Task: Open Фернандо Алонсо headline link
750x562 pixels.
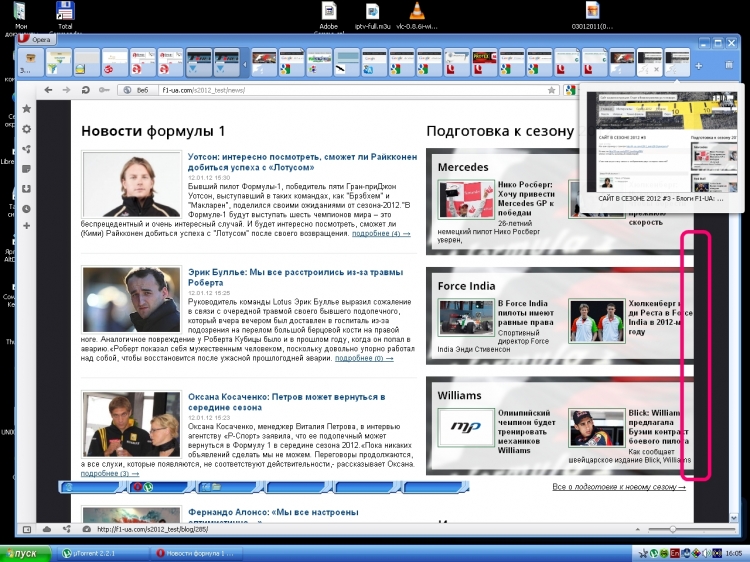Action: pos(273,516)
